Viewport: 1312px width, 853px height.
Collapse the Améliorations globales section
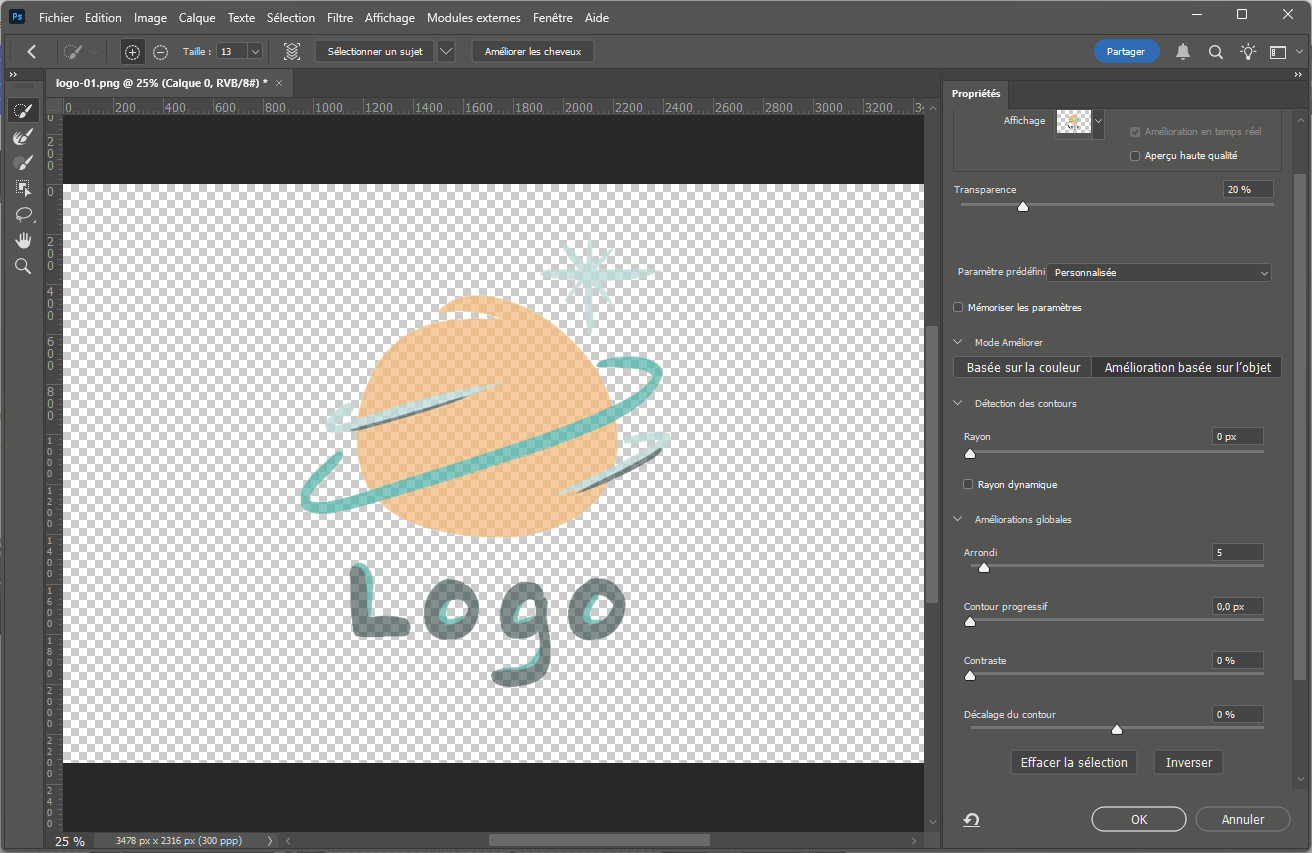click(958, 520)
